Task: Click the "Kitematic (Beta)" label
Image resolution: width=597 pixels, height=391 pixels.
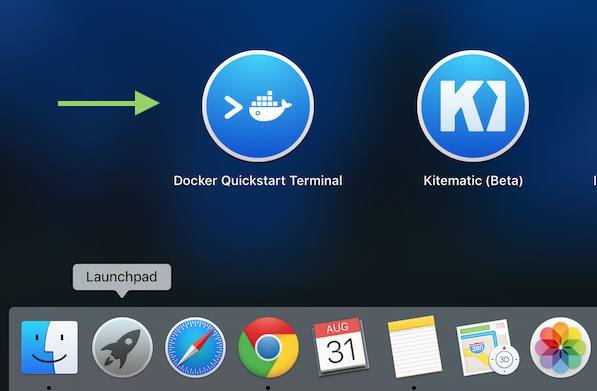Action: coord(473,180)
